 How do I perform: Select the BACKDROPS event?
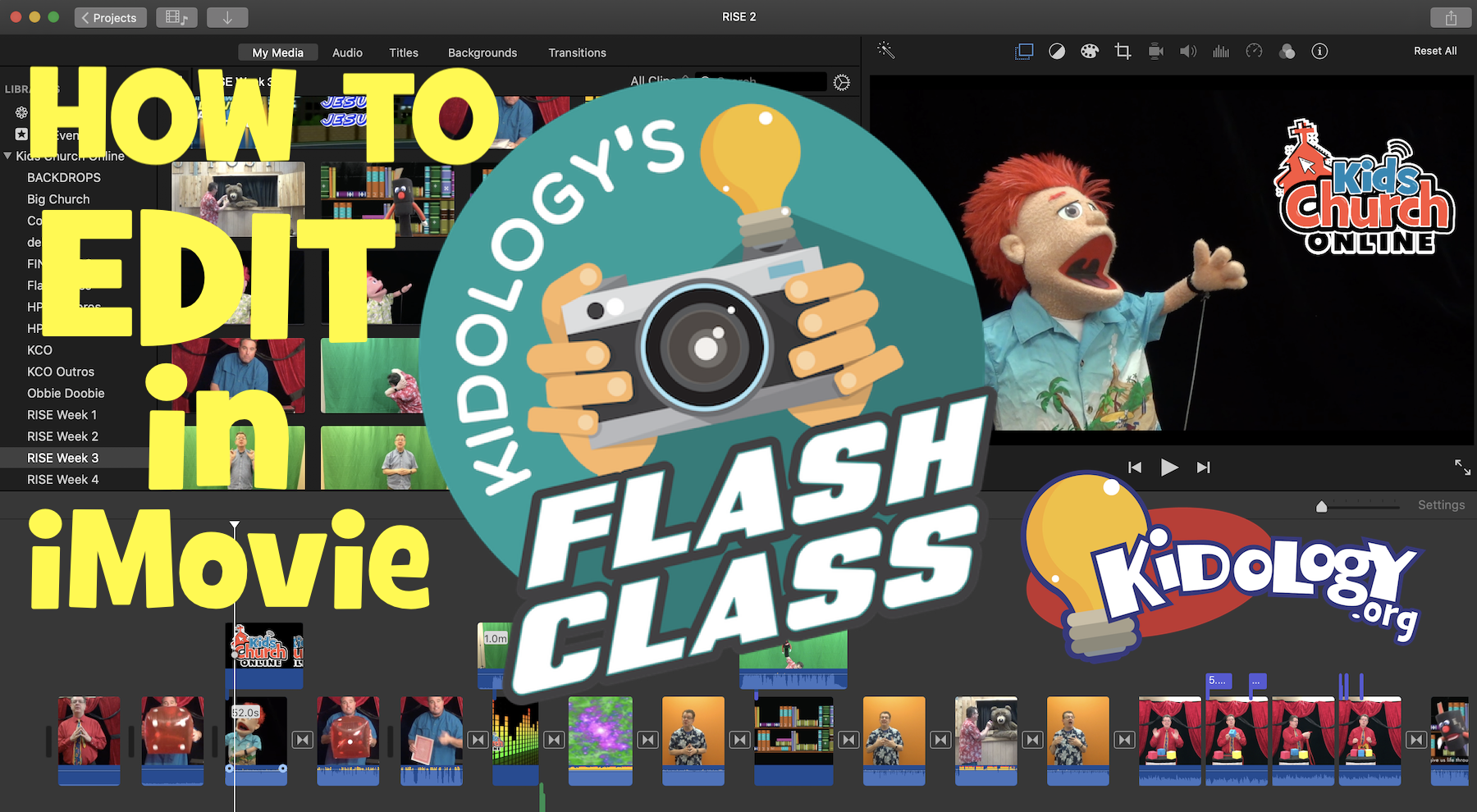tap(64, 177)
